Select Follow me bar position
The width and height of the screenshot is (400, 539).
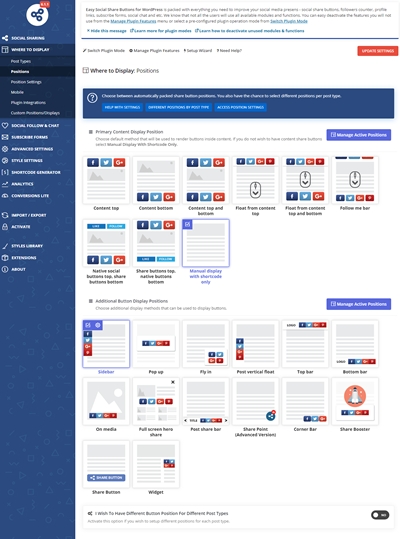[355, 180]
